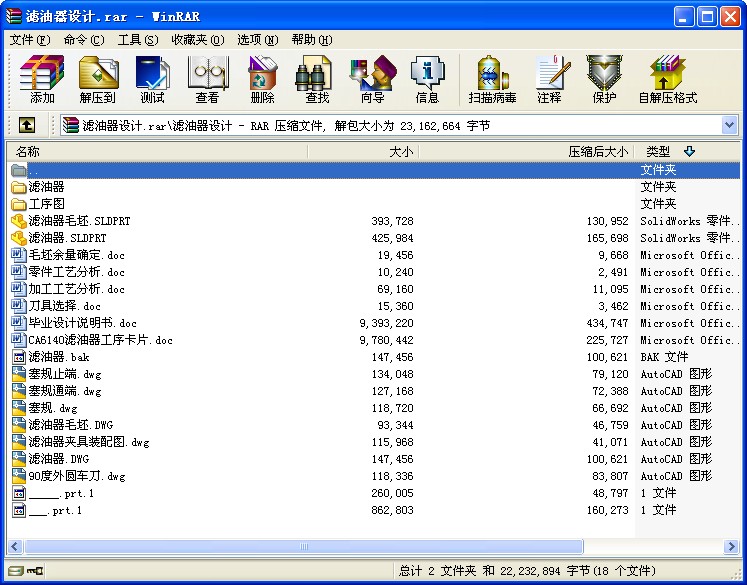Select file 塞规通端.dwg

point(65,391)
